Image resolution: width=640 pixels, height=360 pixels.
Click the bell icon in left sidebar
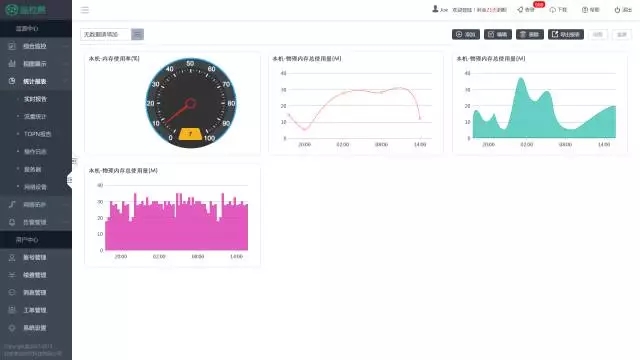12,222
